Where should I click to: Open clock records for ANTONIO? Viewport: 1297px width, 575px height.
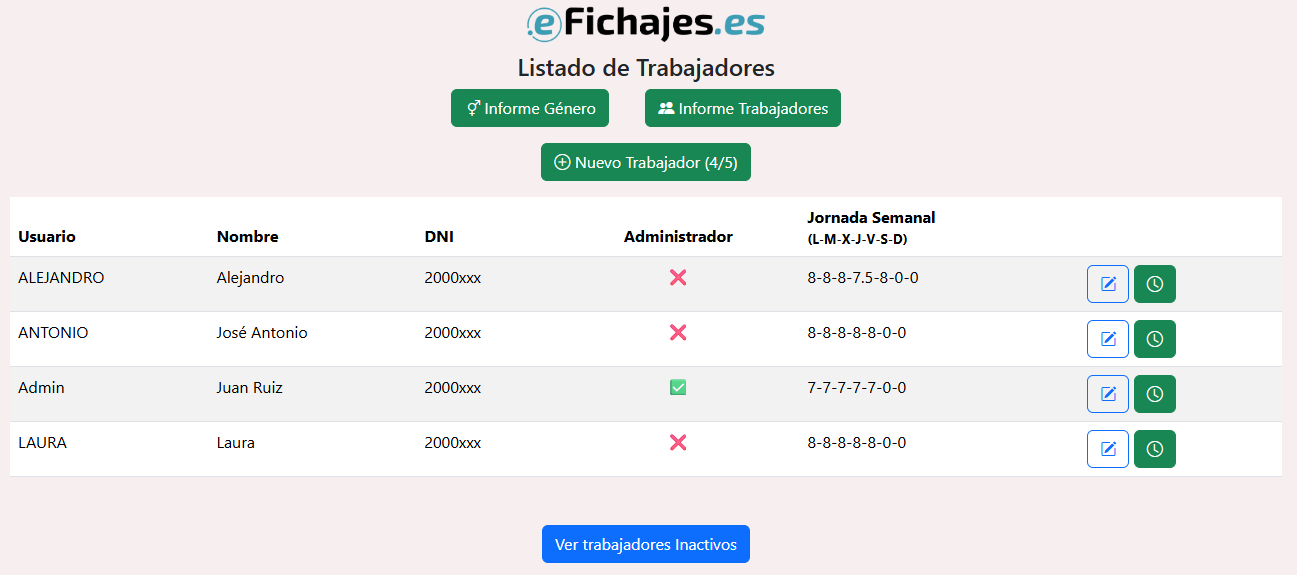coord(1154,339)
